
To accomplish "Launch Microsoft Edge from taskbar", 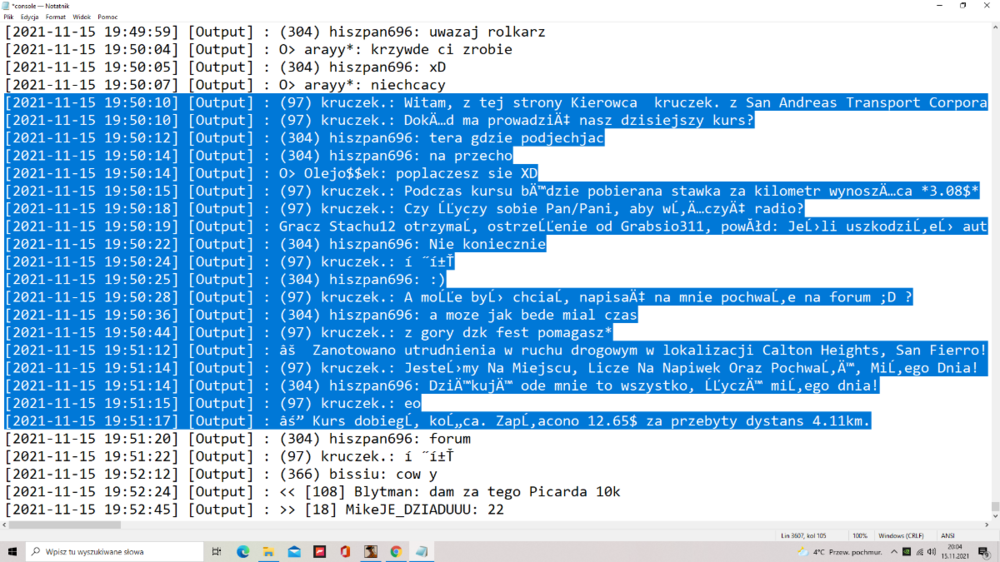I will point(243,552).
